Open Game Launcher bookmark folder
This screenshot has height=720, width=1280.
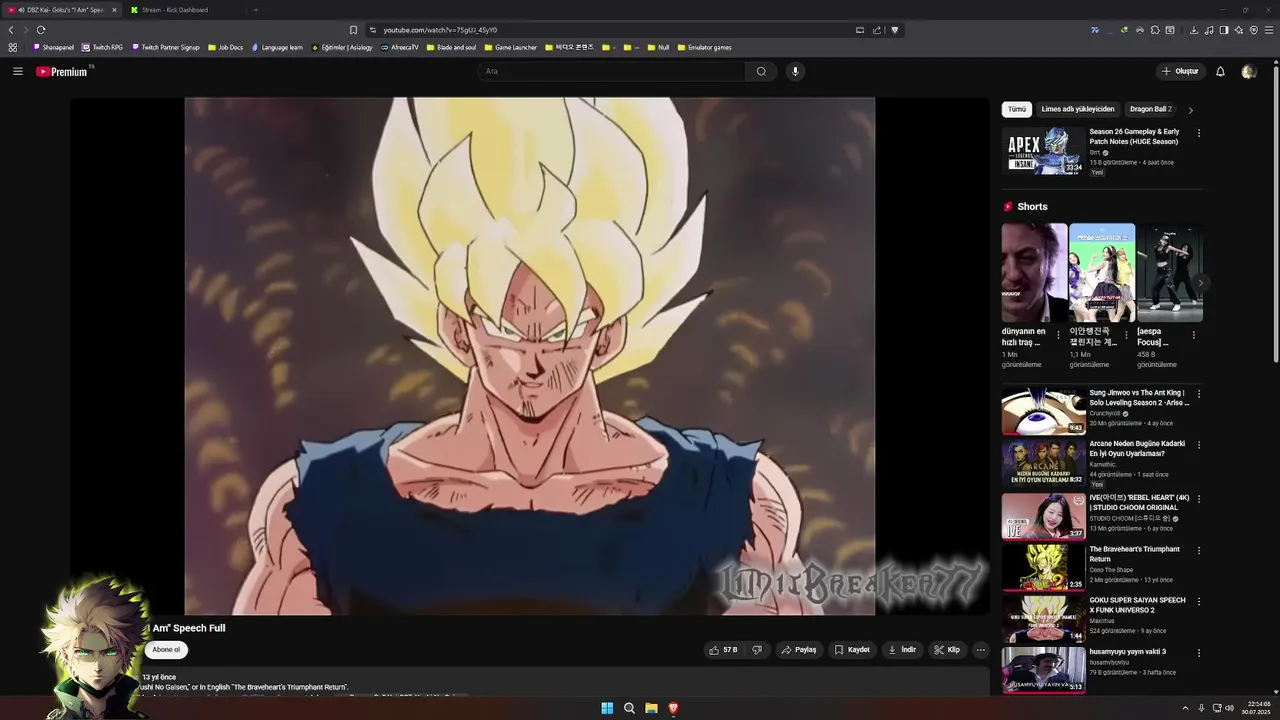pyautogui.click(x=511, y=47)
